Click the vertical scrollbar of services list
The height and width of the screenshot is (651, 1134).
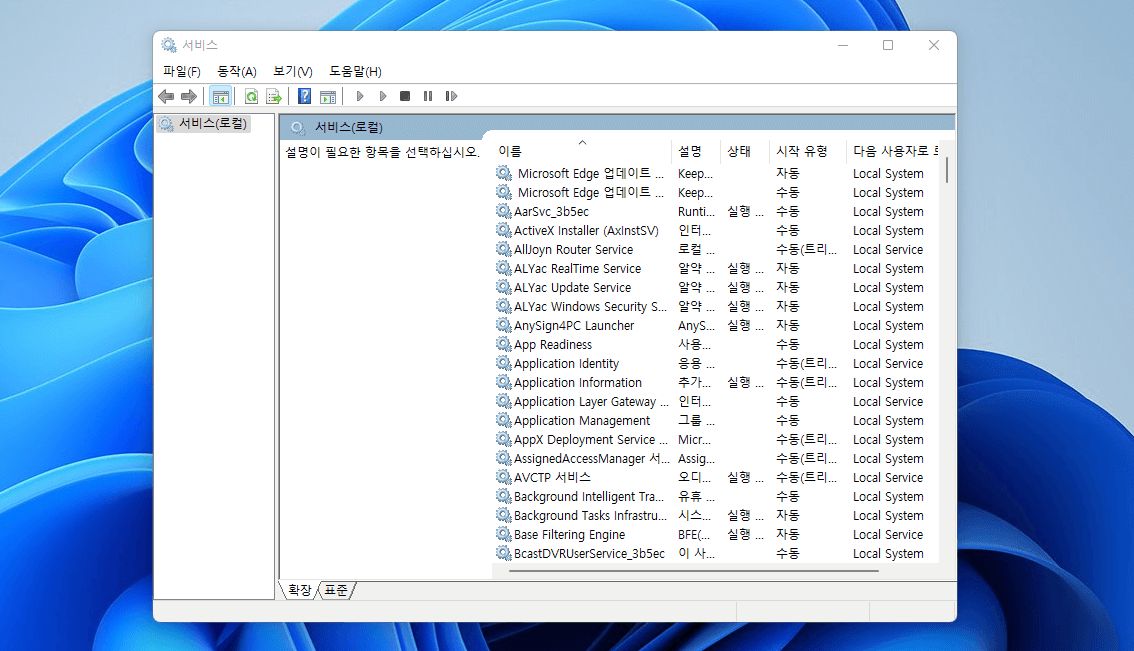947,171
